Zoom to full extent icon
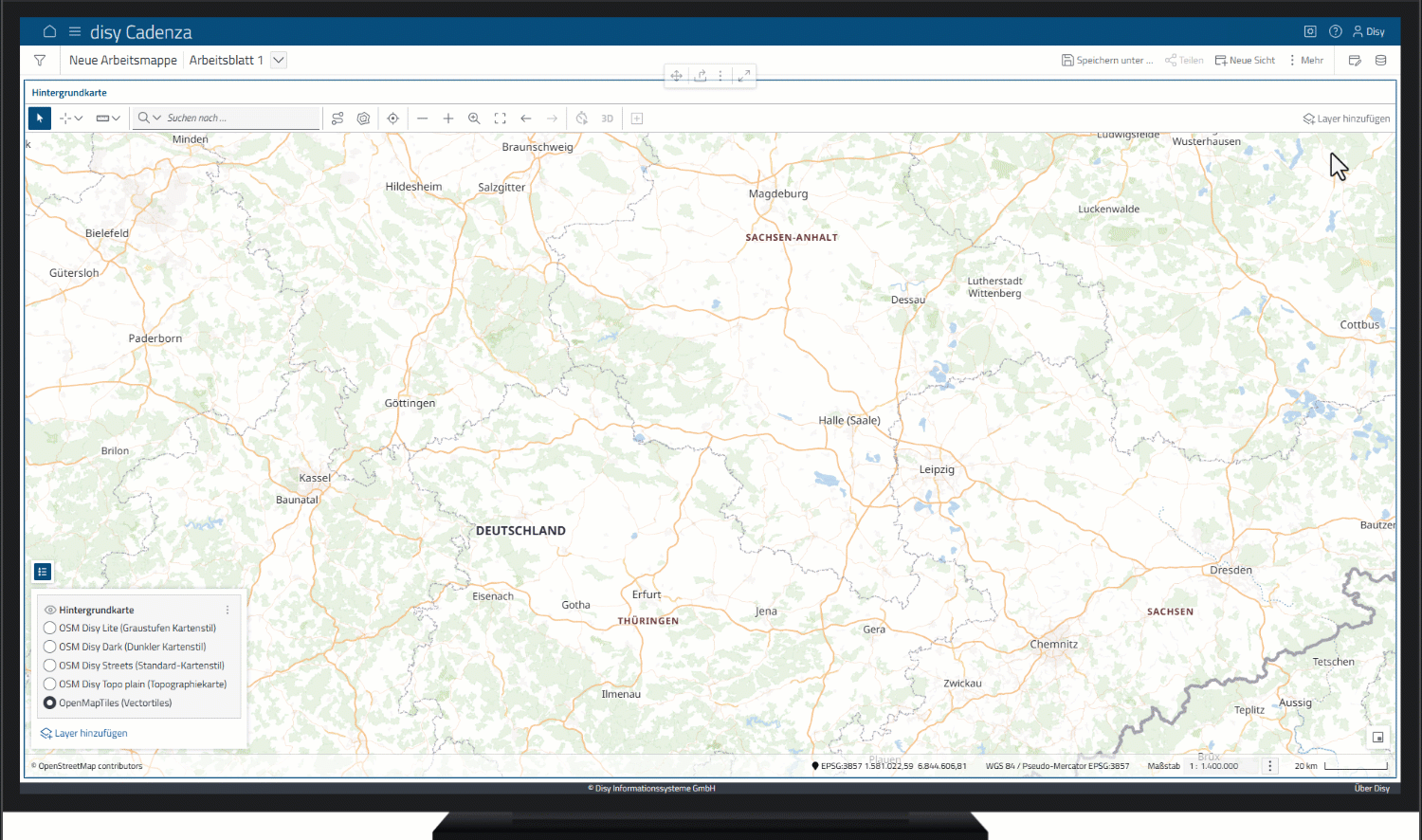Screen dimensions: 1422x840 click(501, 119)
